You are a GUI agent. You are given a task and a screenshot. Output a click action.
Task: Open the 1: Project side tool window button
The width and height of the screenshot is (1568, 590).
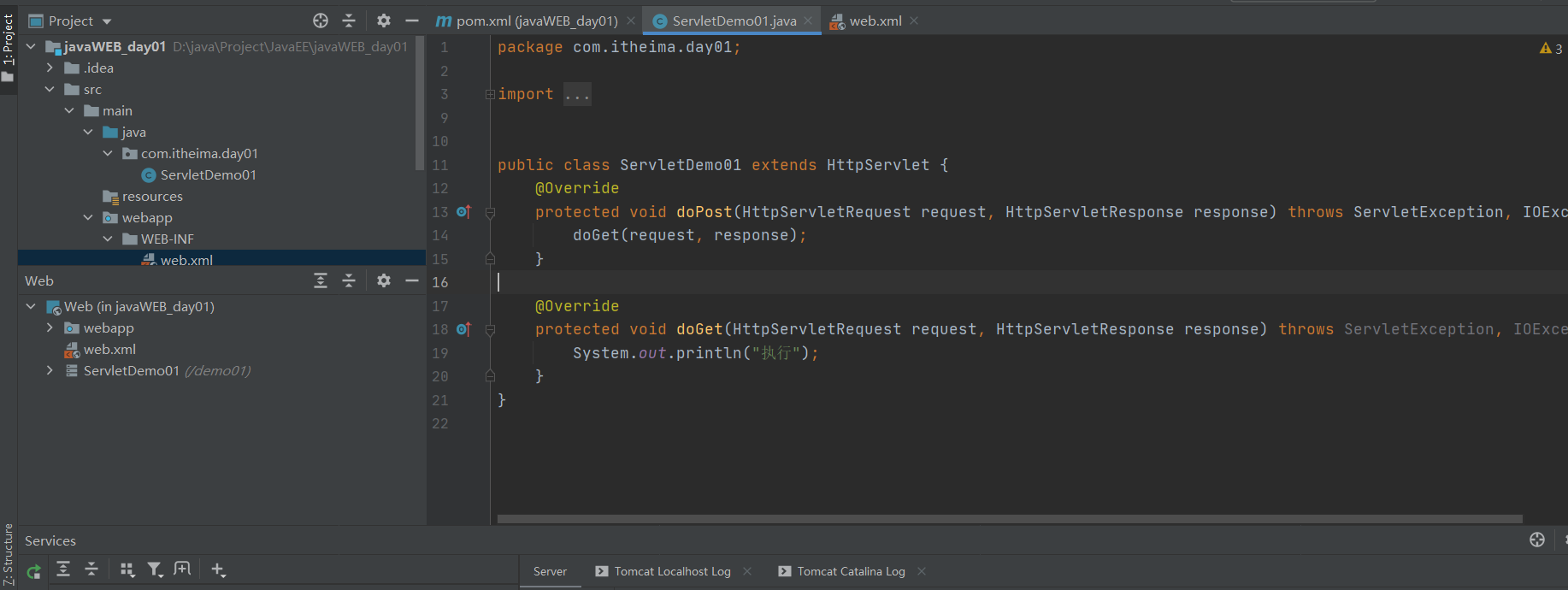[x=9, y=49]
